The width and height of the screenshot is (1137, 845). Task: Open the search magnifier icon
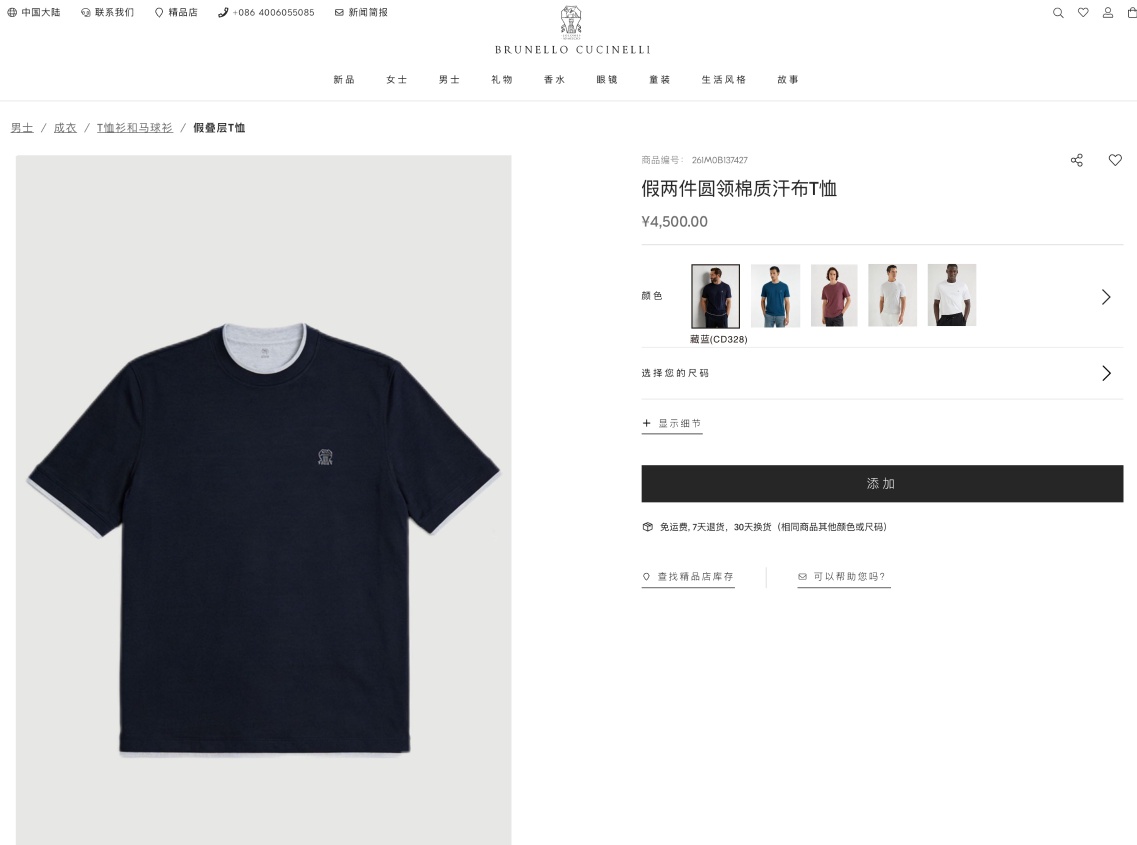coord(1058,12)
